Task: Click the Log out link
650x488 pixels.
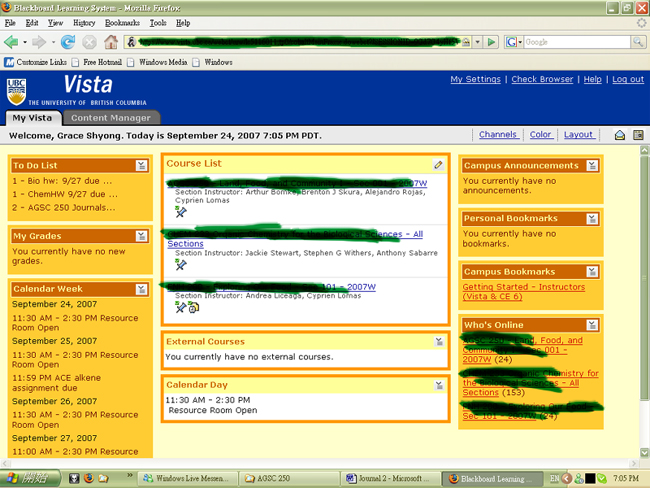Action: 628,79
